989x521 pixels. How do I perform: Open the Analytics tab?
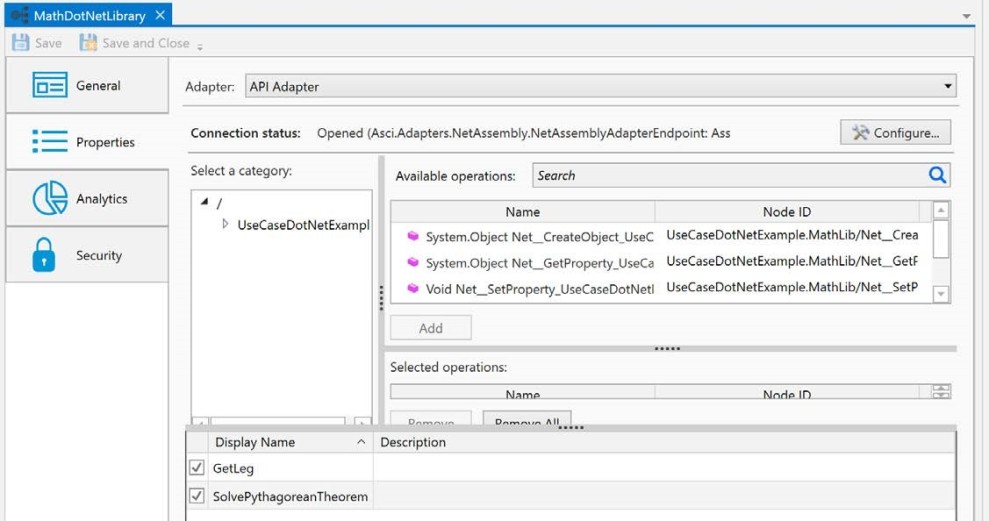86,199
